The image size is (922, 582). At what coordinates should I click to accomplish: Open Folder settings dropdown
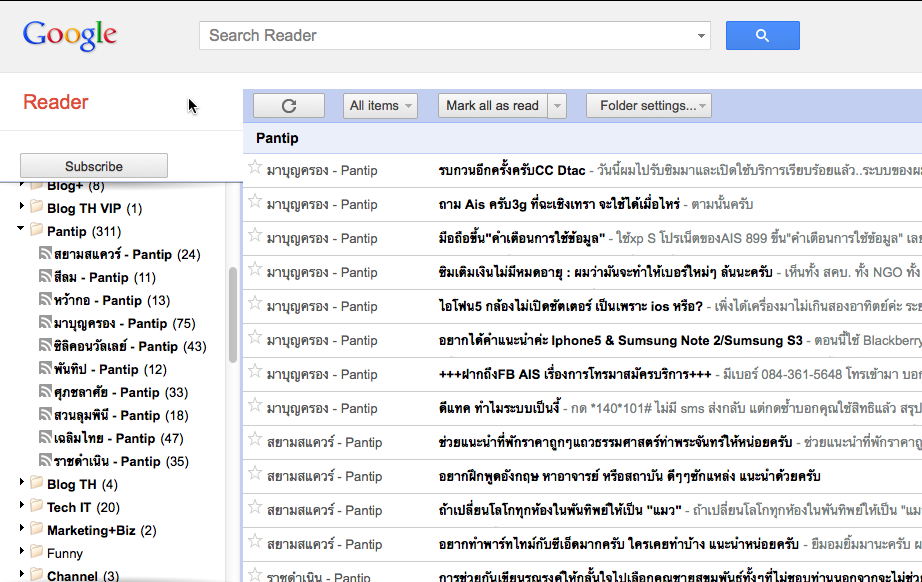(x=649, y=106)
